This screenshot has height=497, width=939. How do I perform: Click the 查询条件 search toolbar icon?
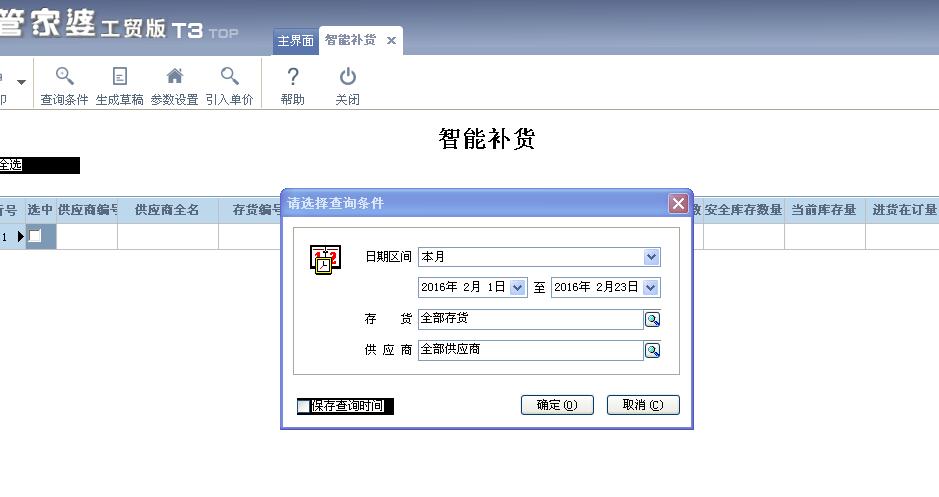click(x=64, y=77)
